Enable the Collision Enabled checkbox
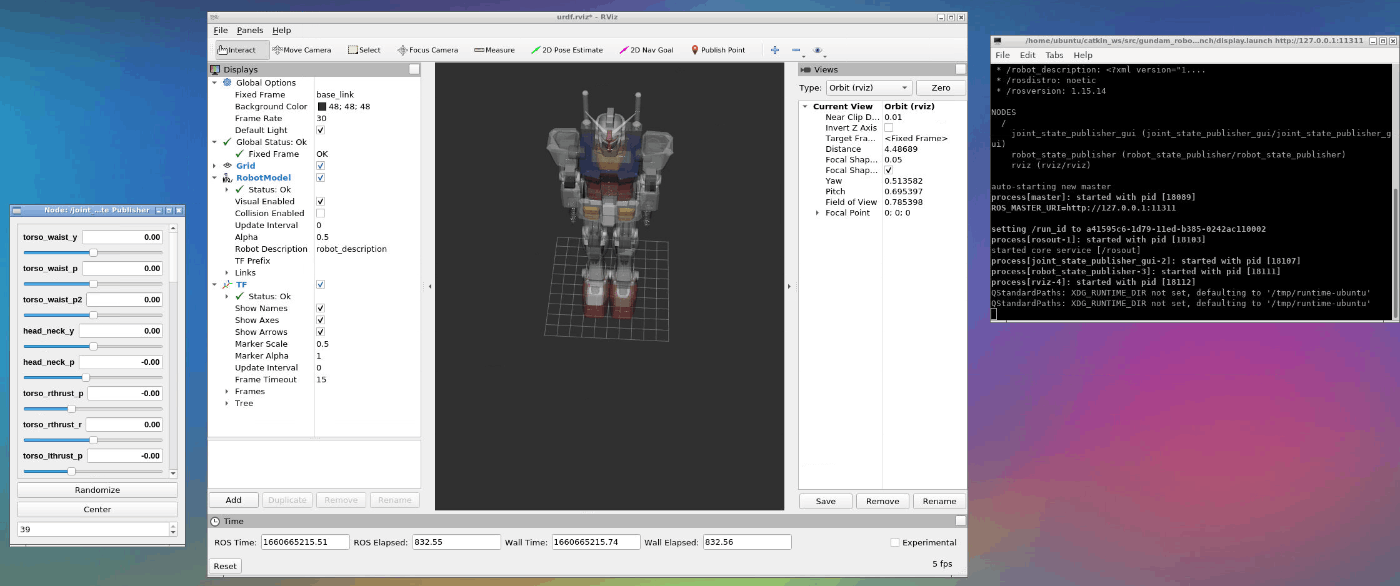 point(321,214)
